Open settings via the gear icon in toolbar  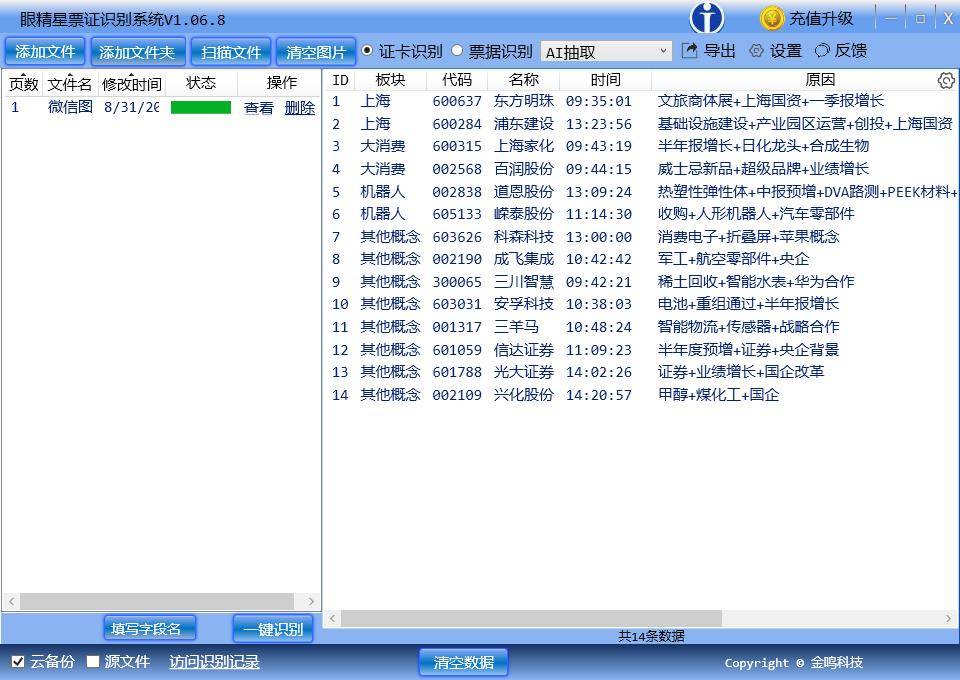click(x=756, y=51)
